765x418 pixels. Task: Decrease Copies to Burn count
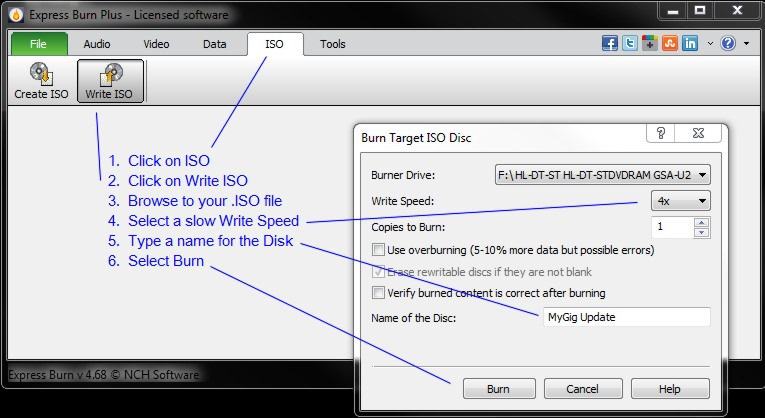pos(702,233)
